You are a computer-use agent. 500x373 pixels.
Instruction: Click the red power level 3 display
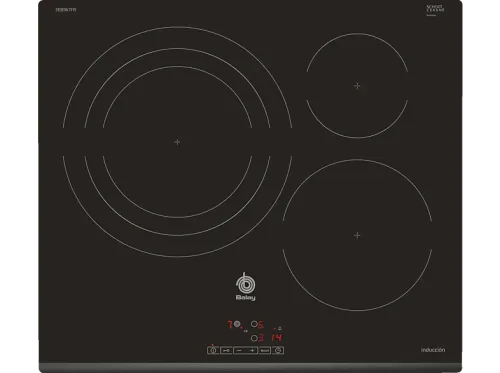[x=261, y=338]
